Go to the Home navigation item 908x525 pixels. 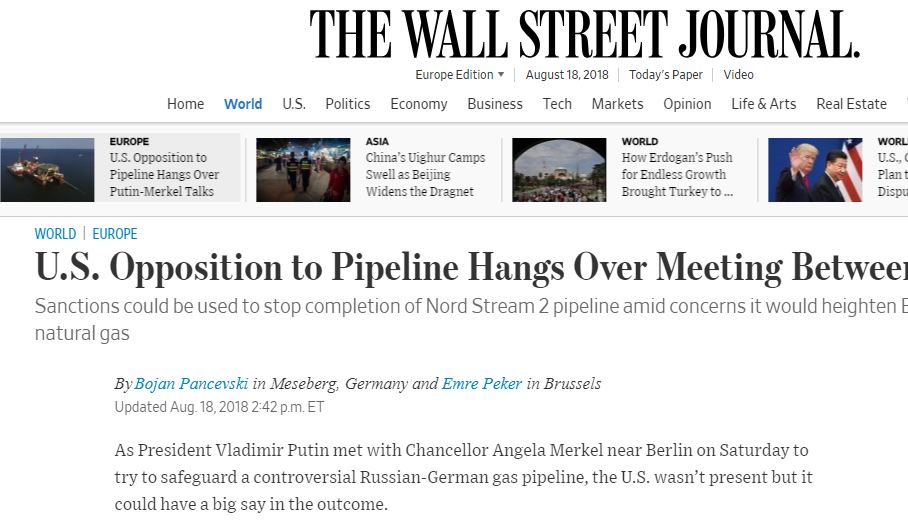click(x=185, y=104)
